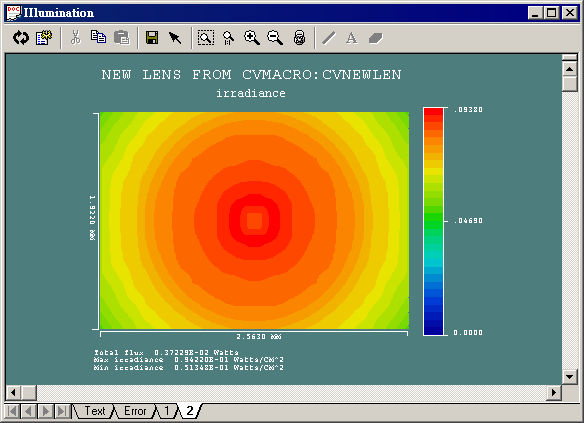Click the paste clipboard icon
Viewport: 584px width, 423px height.
121,38
